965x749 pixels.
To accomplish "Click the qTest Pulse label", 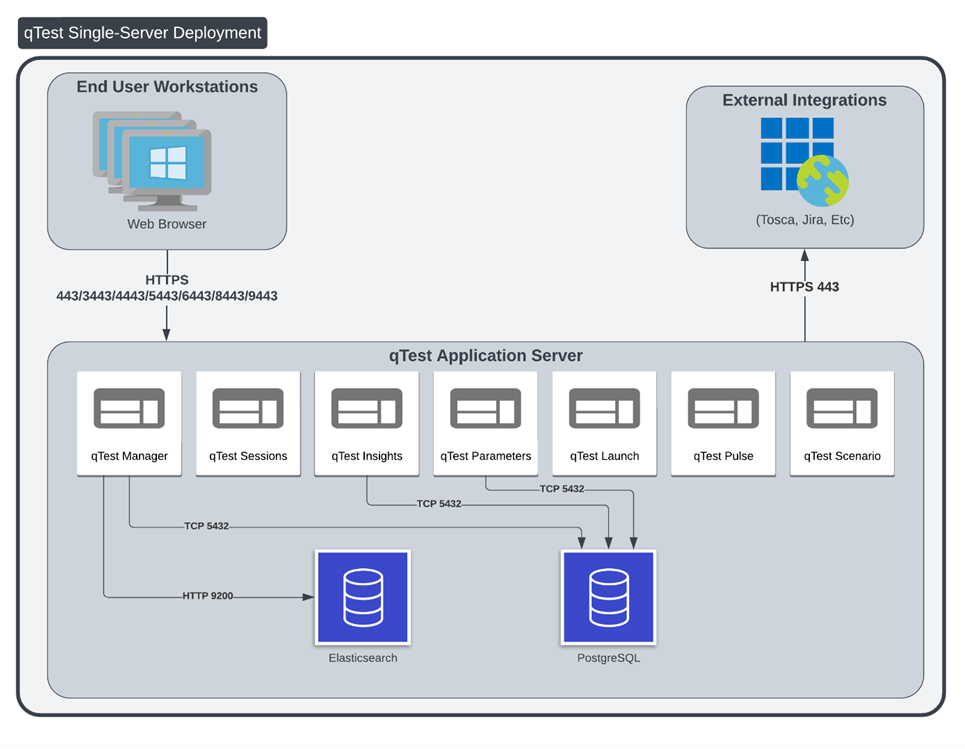I will [723, 456].
